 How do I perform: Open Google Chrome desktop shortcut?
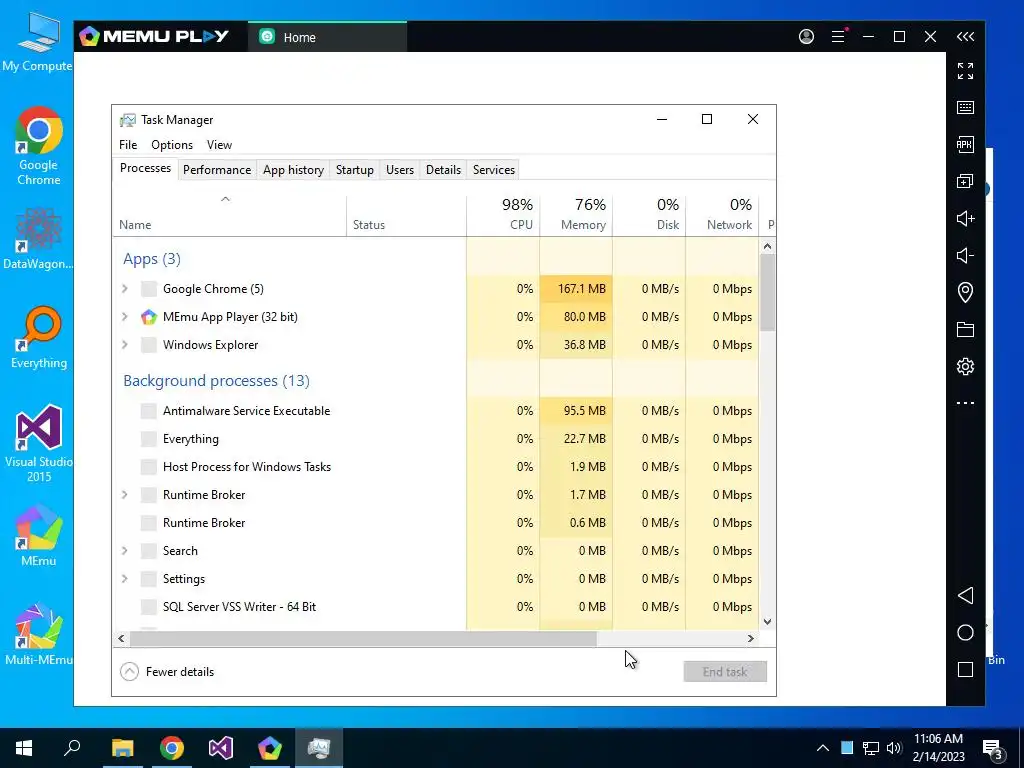click(39, 146)
